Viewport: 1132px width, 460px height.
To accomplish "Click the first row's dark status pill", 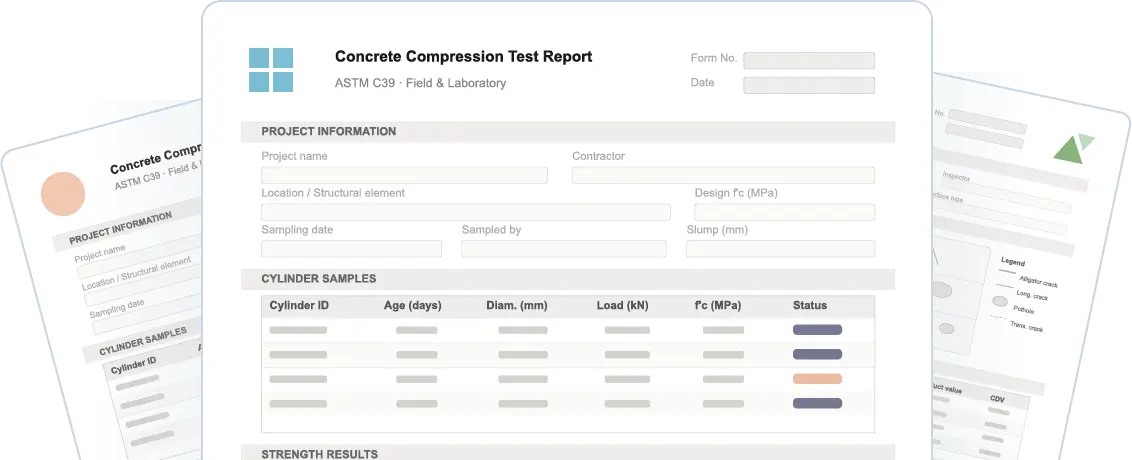I will tap(817, 329).
